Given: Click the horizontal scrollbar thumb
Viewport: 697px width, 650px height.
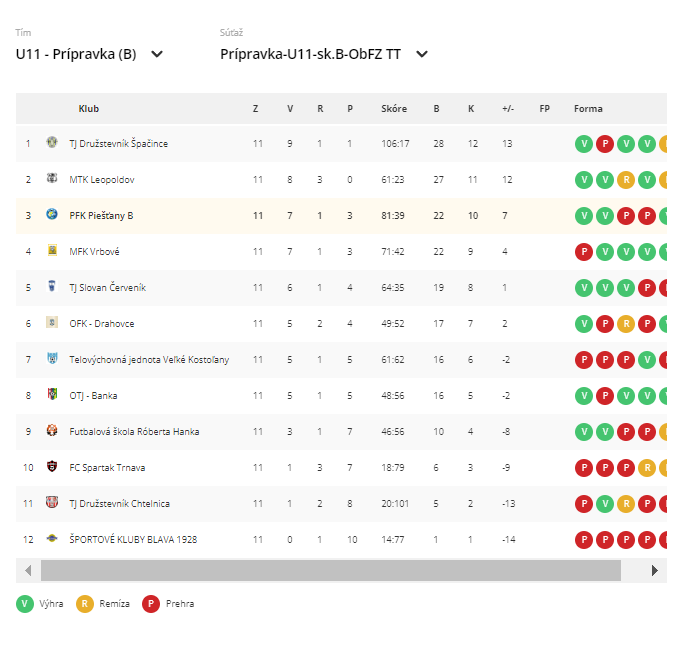Looking at the screenshot, I should (330, 570).
